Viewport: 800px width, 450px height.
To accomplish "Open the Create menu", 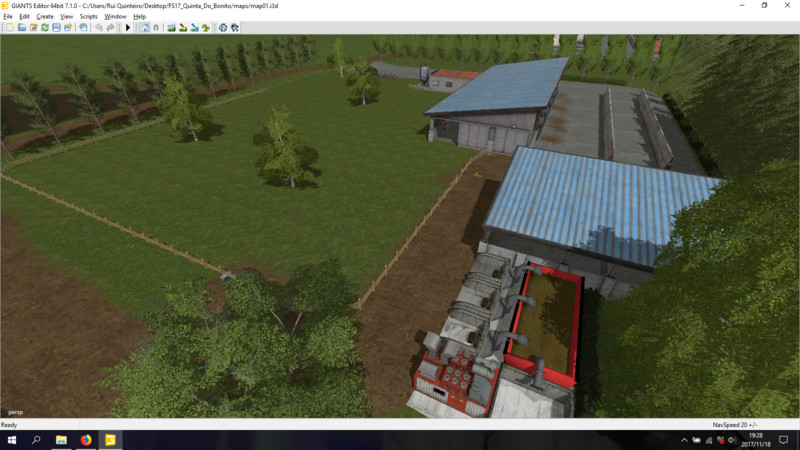I will tap(45, 17).
